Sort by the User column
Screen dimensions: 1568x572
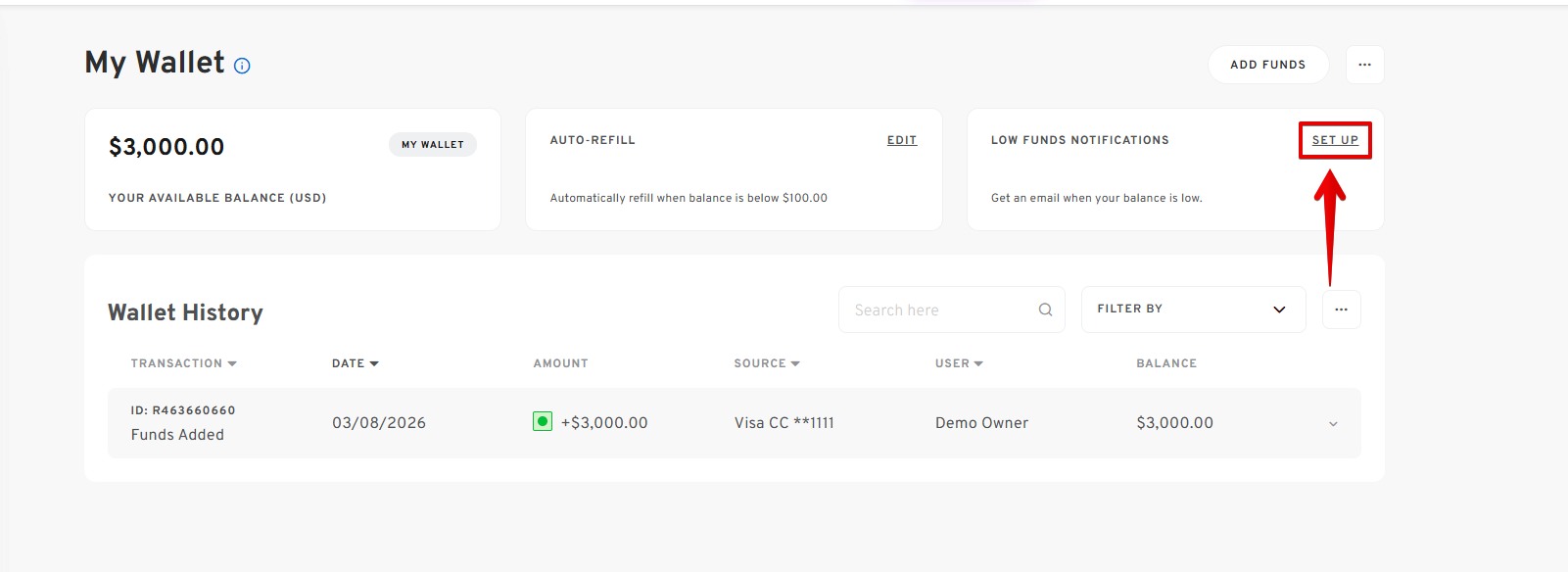tap(958, 363)
